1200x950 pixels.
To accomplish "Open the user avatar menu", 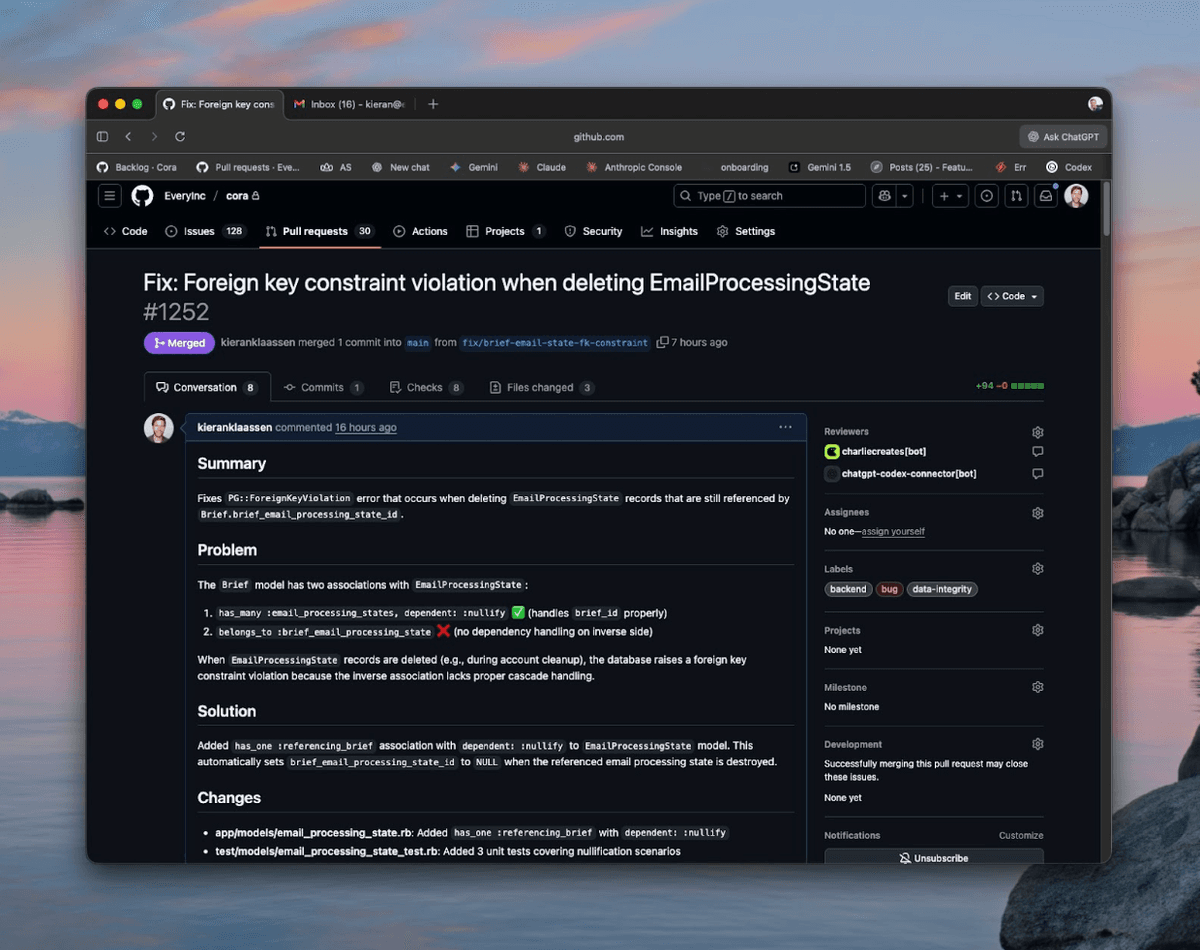I will (x=1076, y=196).
